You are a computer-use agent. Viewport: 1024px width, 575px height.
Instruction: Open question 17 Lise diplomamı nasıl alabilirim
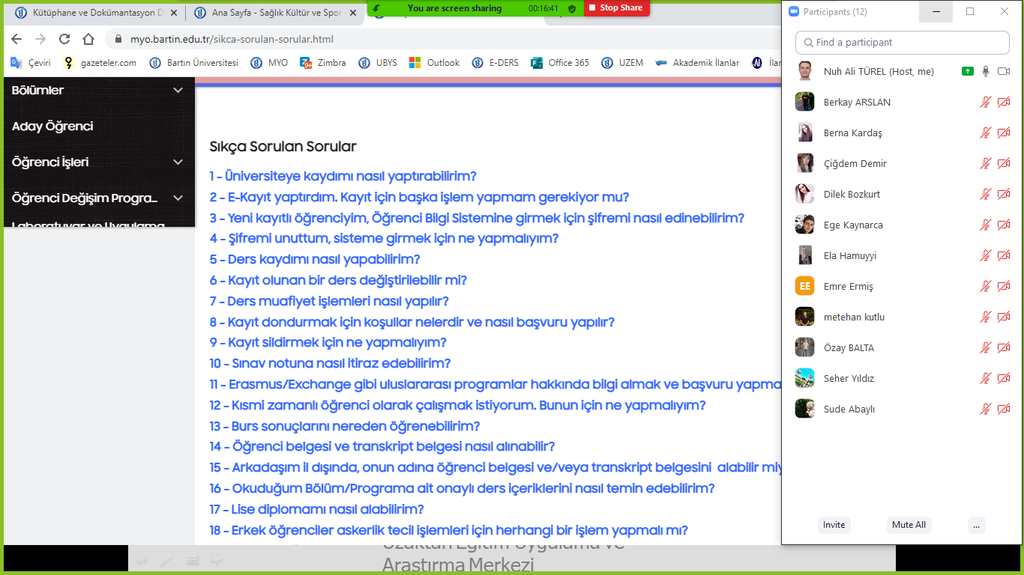pos(316,509)
